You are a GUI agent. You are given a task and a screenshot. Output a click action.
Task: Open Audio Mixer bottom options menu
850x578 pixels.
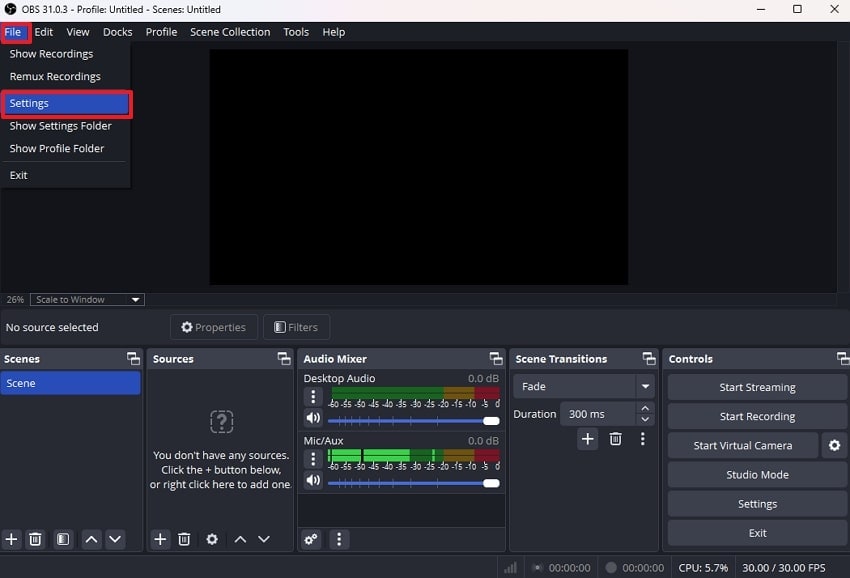[339, 539]
